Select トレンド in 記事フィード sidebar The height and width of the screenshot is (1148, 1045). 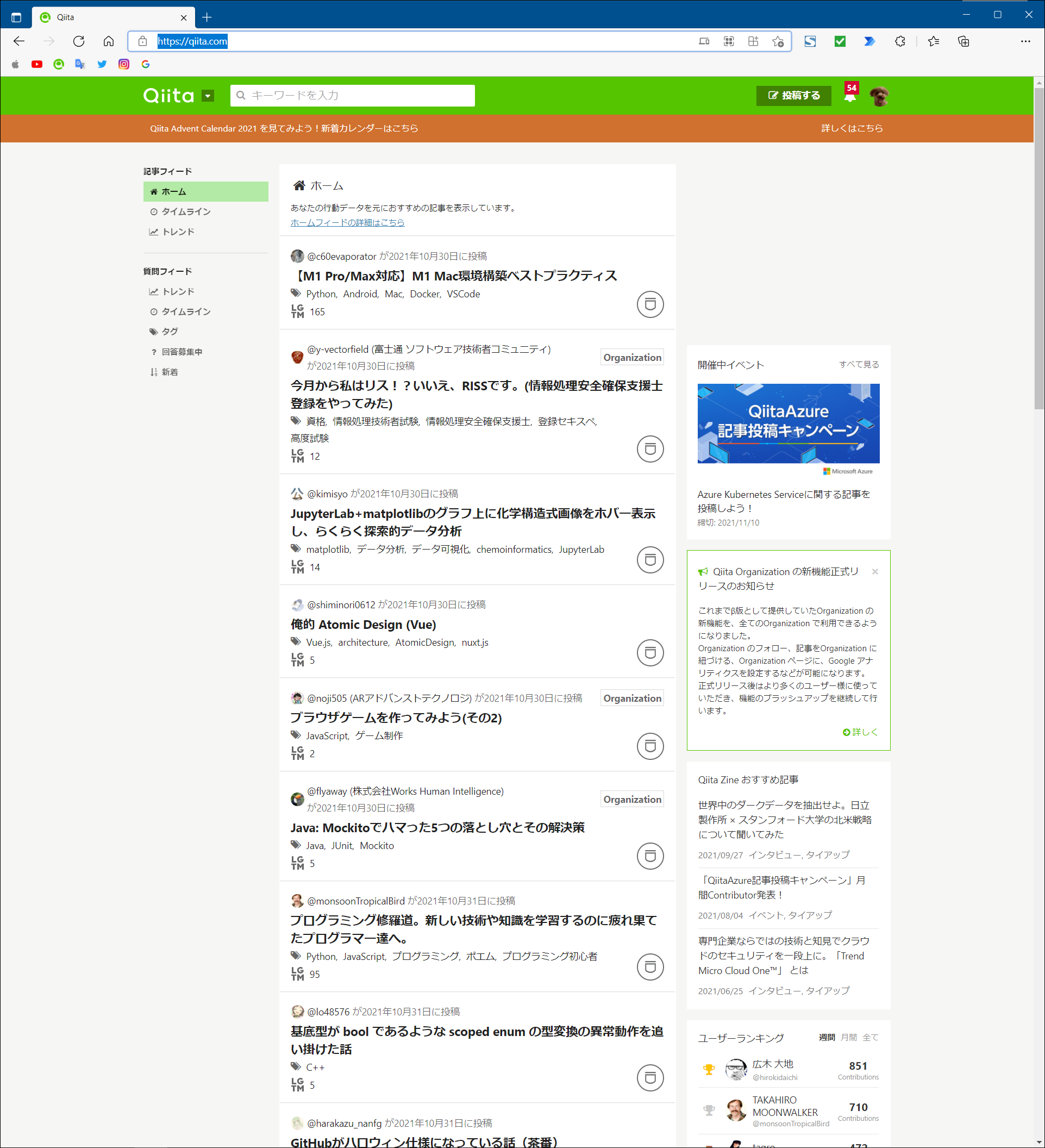[x=178, y=232]
